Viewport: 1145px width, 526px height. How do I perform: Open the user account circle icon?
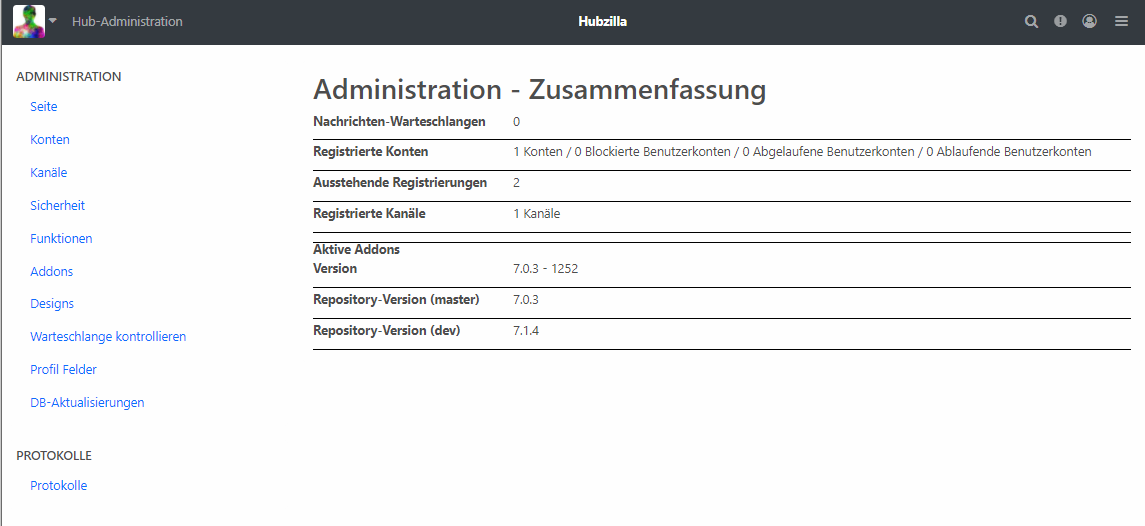point(1090,21)
